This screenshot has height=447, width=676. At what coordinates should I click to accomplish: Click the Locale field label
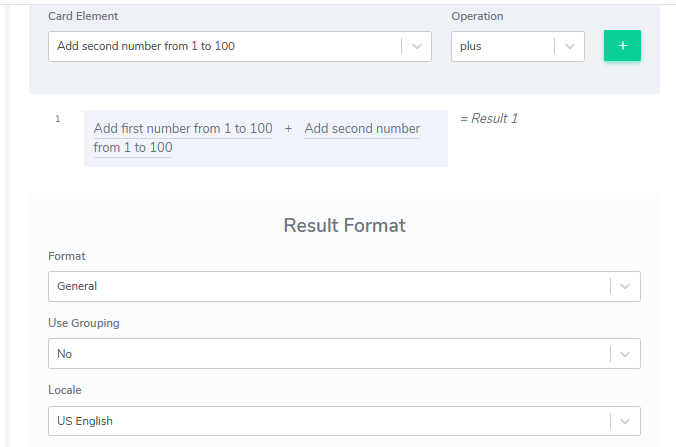click(65, 390)
